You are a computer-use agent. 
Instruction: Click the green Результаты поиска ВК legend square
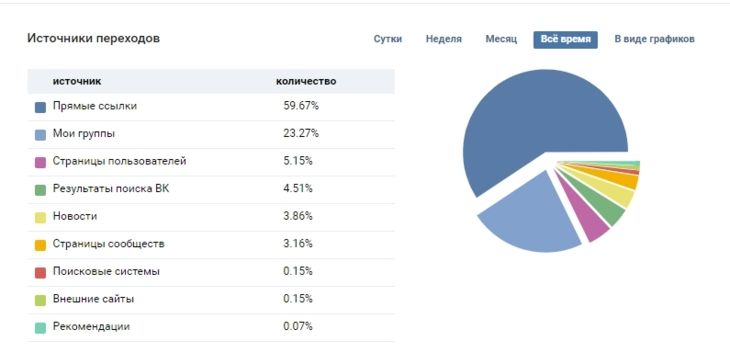(x=41, y=189)
